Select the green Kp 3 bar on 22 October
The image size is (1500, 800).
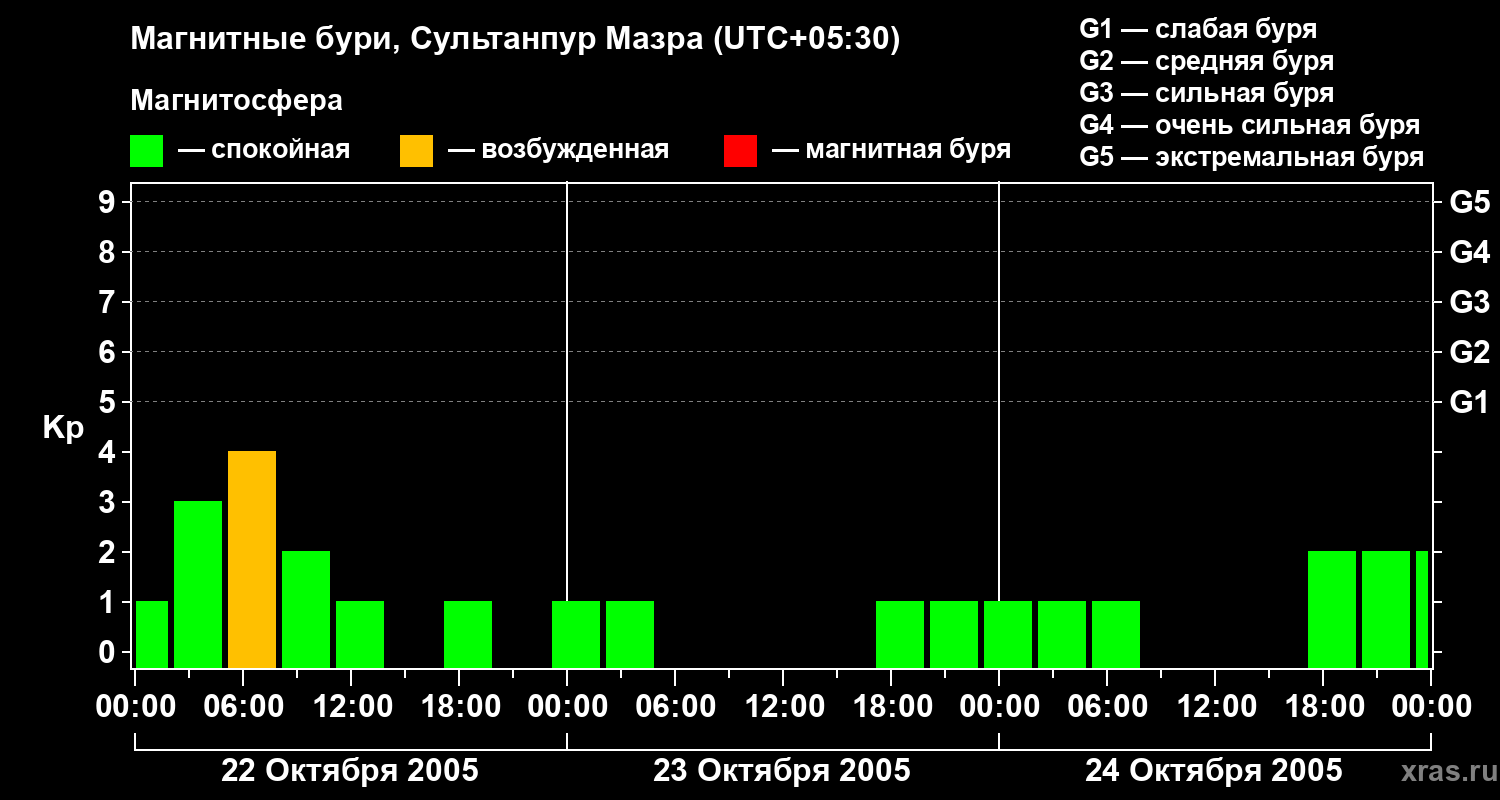(x=198, y=585)
